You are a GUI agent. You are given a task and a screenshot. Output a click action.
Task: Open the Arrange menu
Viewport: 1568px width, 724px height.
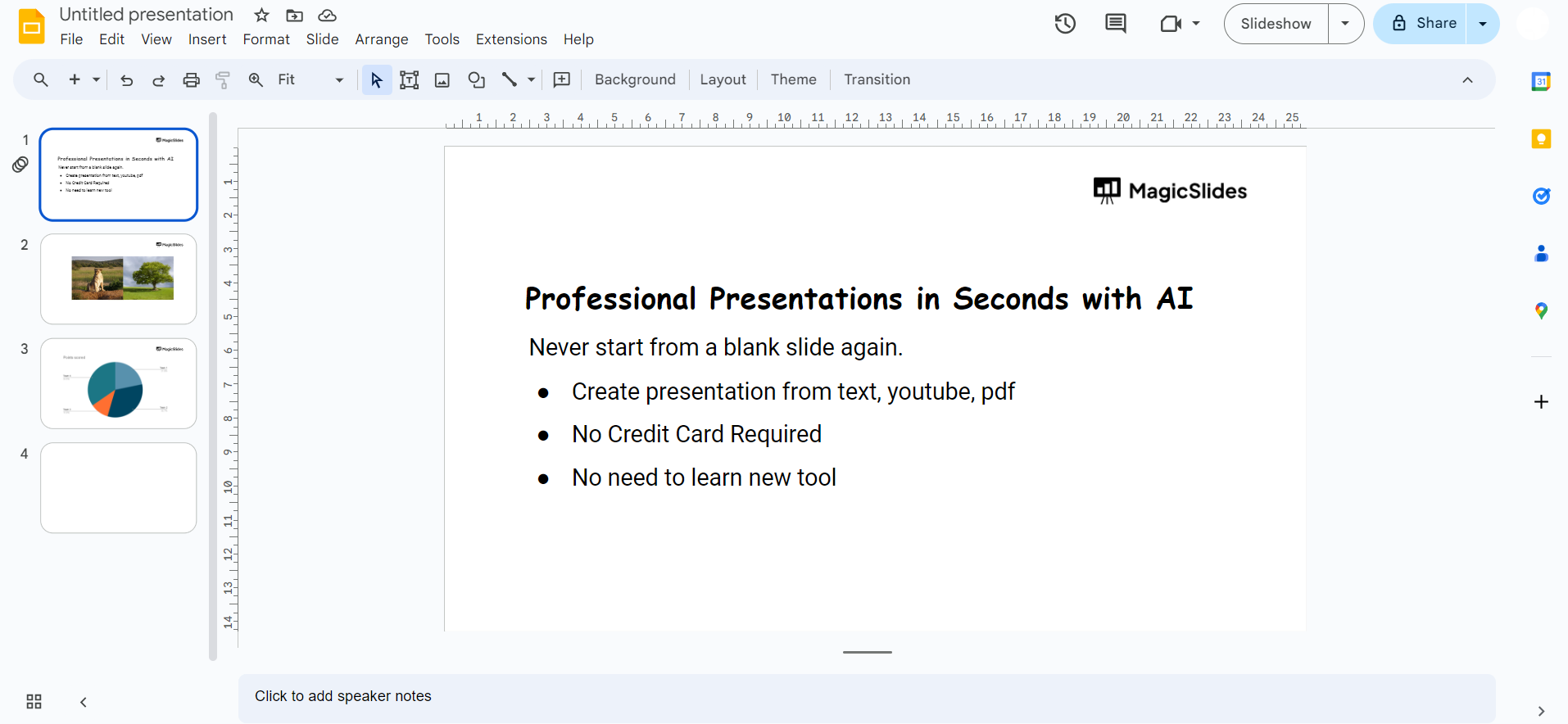click(x=382, y=39)
